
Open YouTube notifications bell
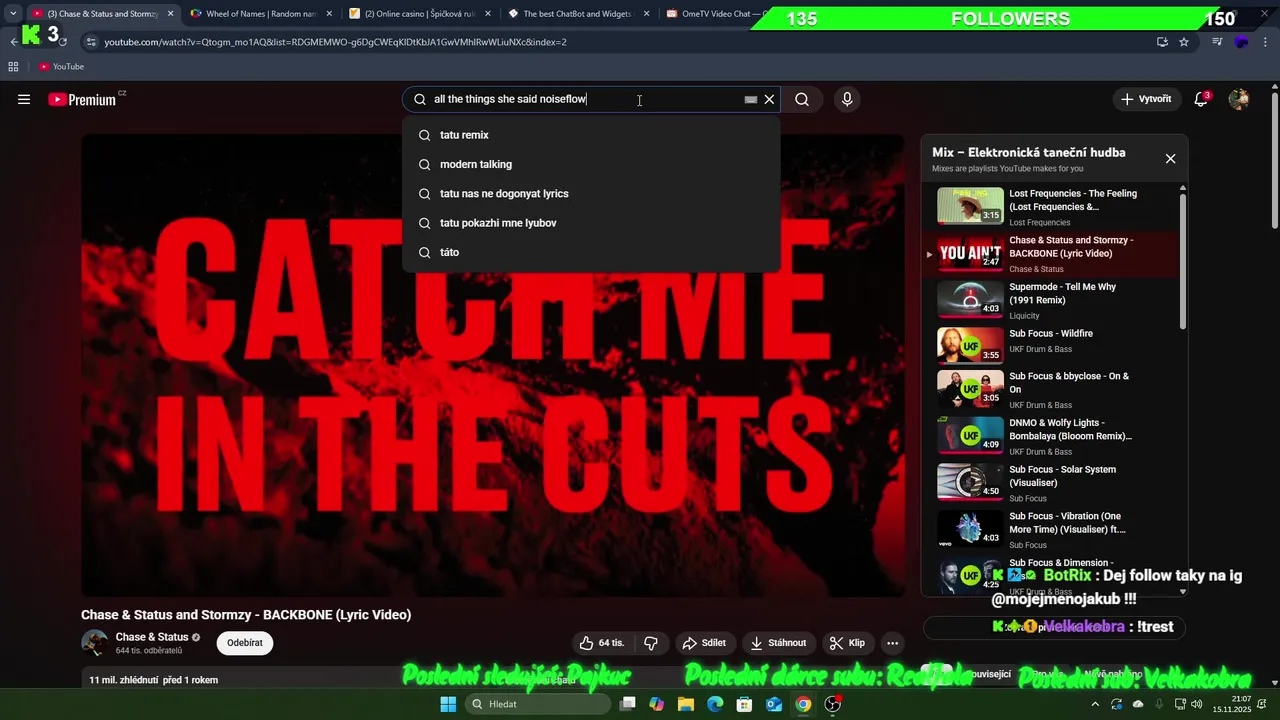point(1202,99)
